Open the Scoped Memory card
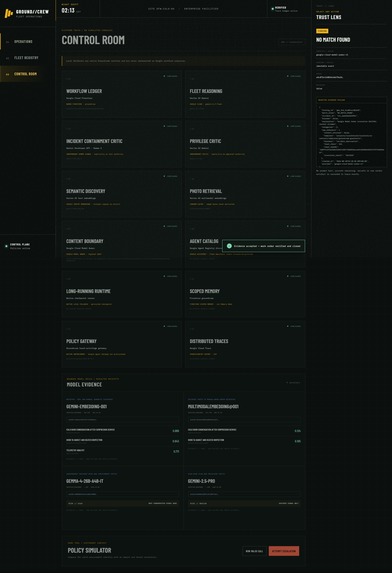Viewport: 392px width, 573px height. click(245, 294)
